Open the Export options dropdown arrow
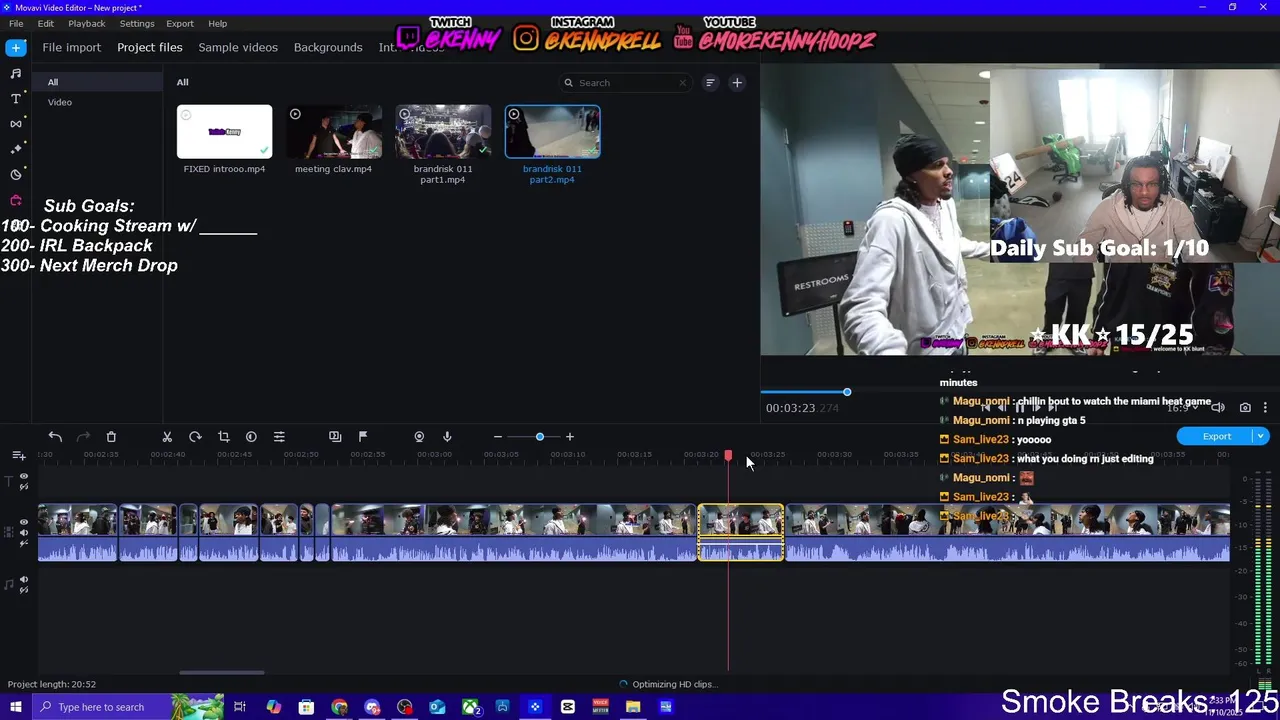Viewport: 1280px width, 720px height. click(x=1261, y=437)
